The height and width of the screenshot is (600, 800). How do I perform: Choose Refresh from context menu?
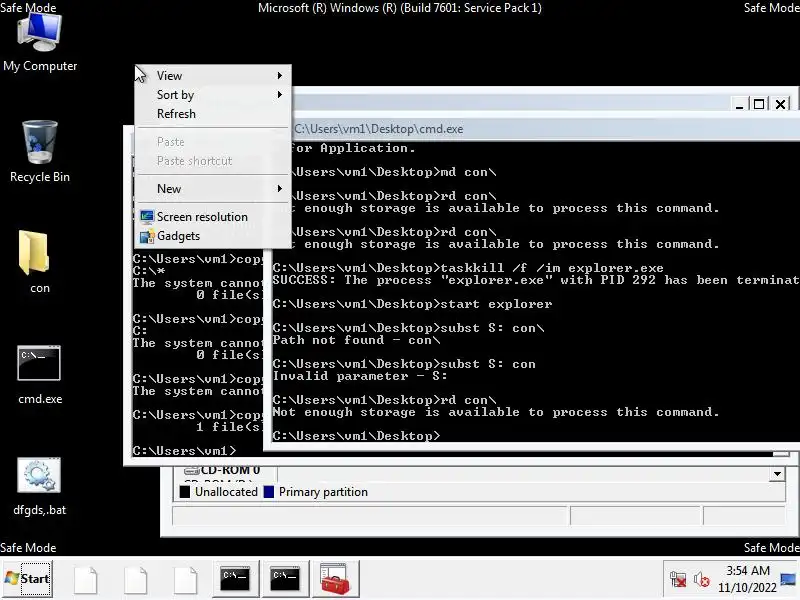[213, 114]
